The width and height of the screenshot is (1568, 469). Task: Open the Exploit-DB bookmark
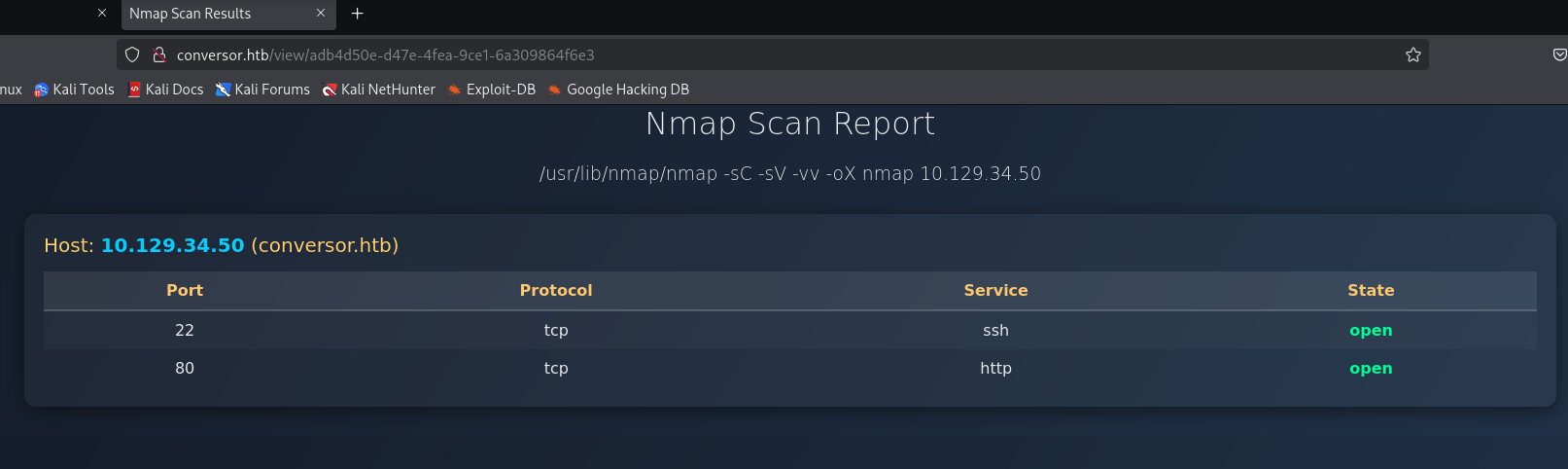pyautogui.click(x=492, y=90)
